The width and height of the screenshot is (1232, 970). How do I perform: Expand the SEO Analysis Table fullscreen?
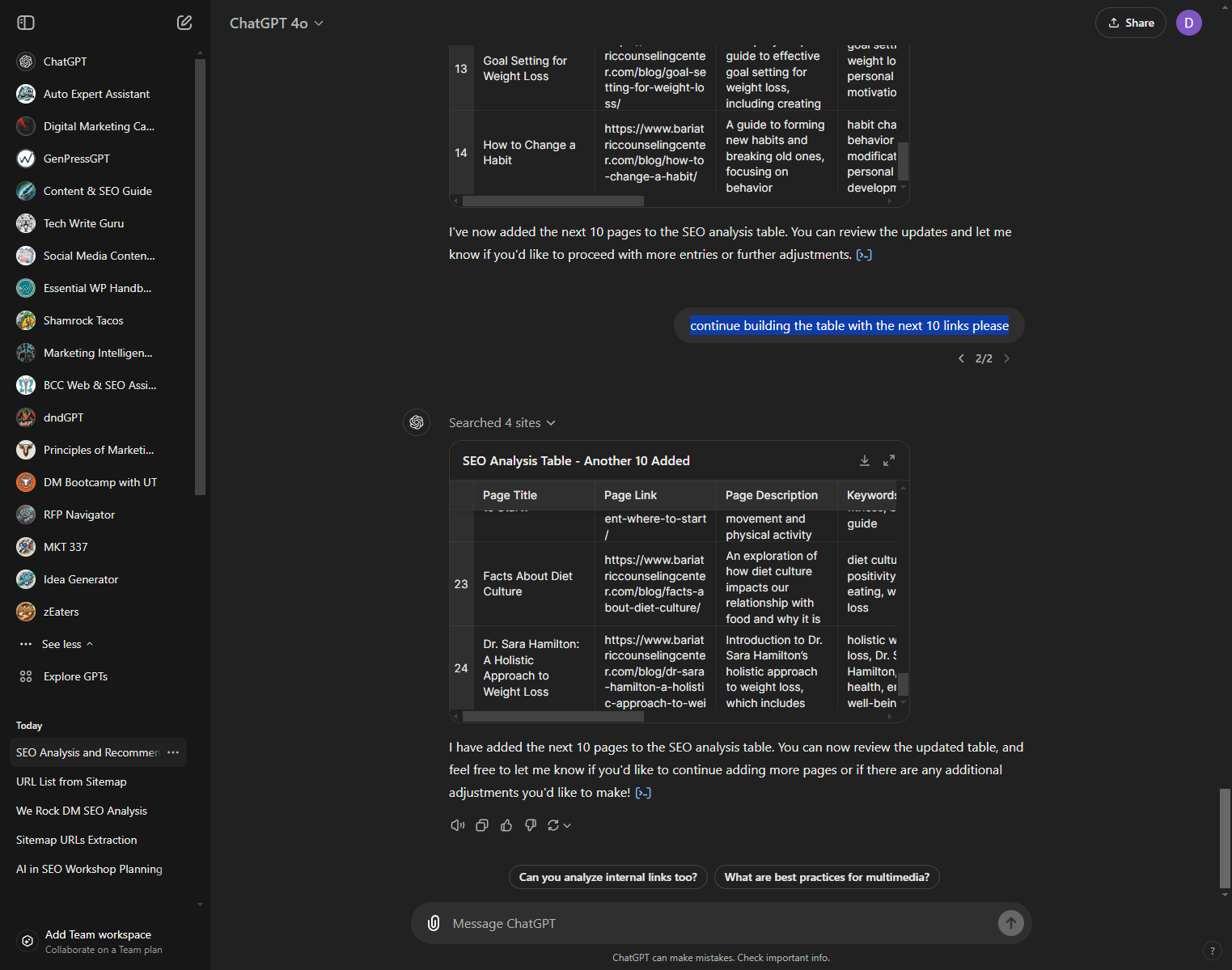[x=889, y=460]
